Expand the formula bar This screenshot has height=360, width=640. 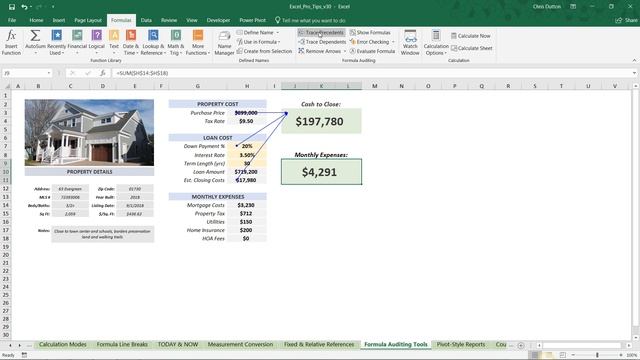(x=634, y=73)
